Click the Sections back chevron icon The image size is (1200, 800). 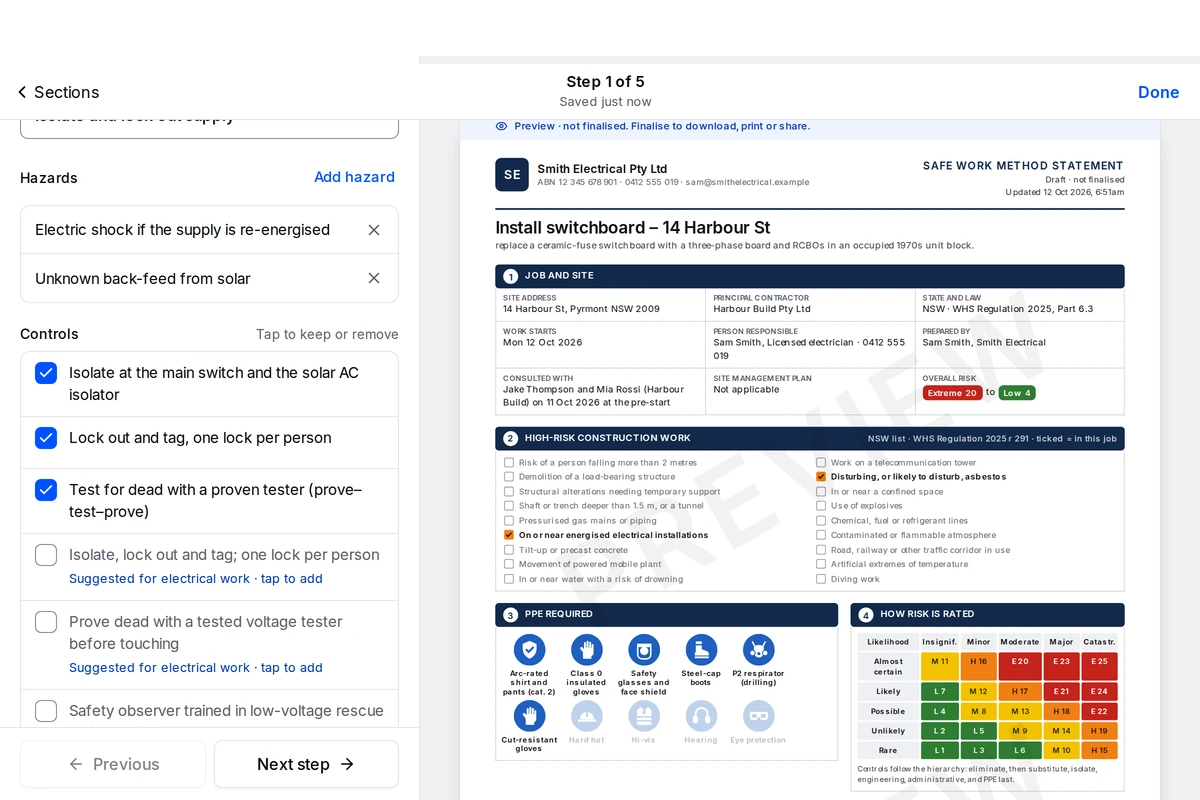click(22, 92)
